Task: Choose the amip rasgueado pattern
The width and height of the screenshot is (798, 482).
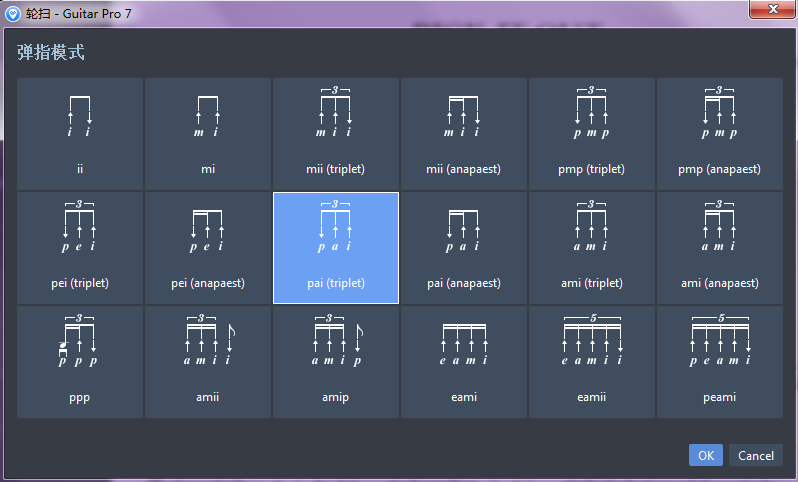Action: [x=336, y=361]
